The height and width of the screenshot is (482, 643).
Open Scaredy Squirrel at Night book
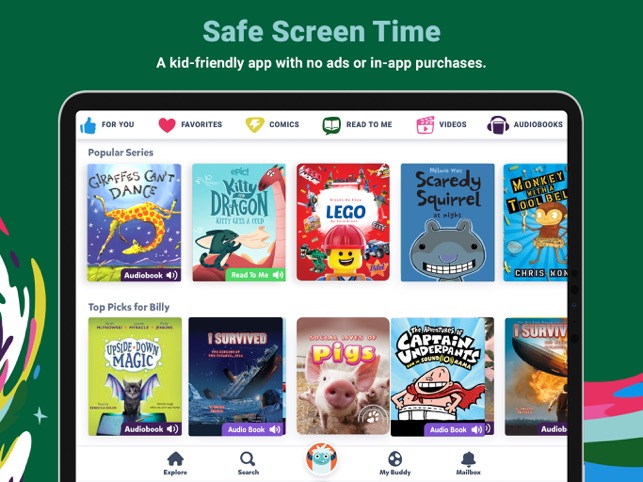[447, 223]
